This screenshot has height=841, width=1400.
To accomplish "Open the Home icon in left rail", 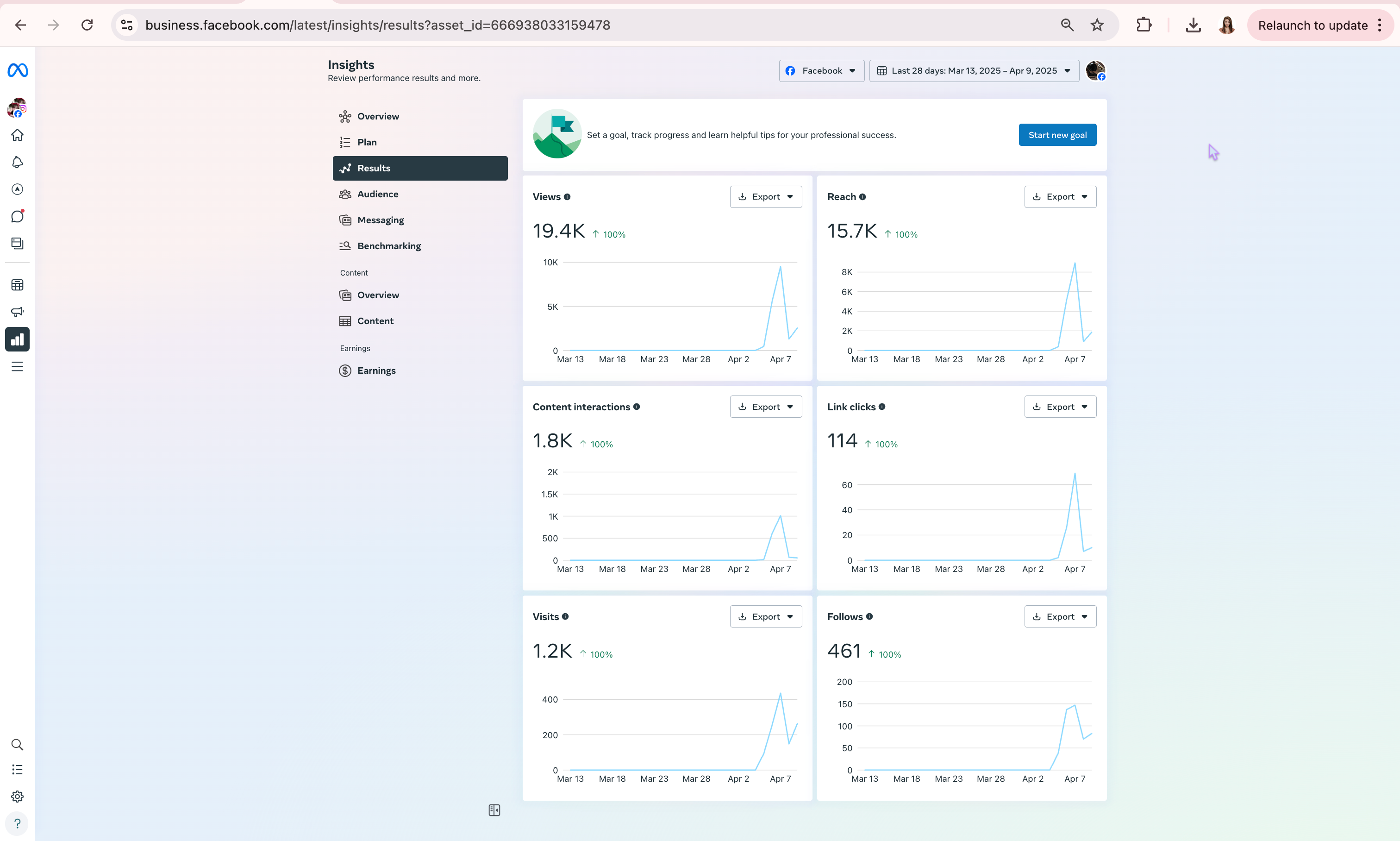I will point(18,135).
